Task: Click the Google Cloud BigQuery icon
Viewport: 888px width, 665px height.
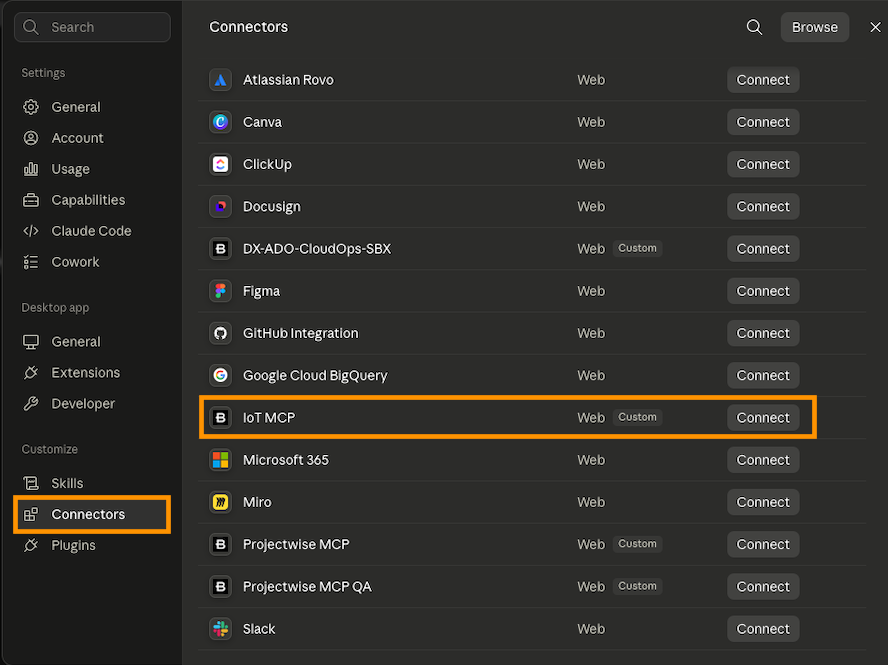Action: (220, 375)
